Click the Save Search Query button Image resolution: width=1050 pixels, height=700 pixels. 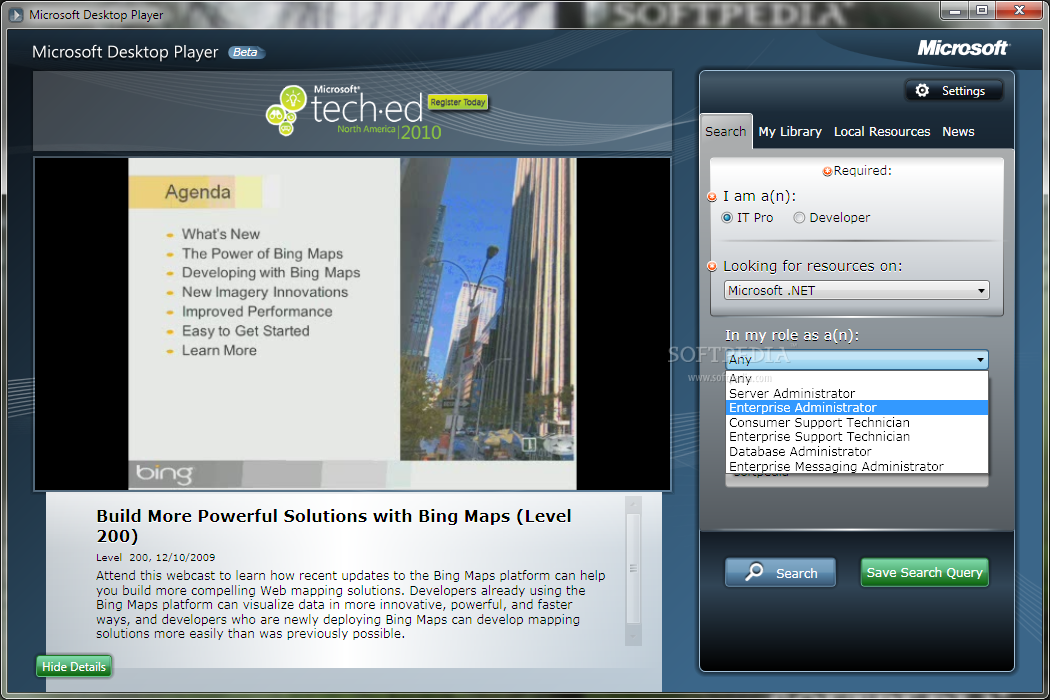click(924, 573)
